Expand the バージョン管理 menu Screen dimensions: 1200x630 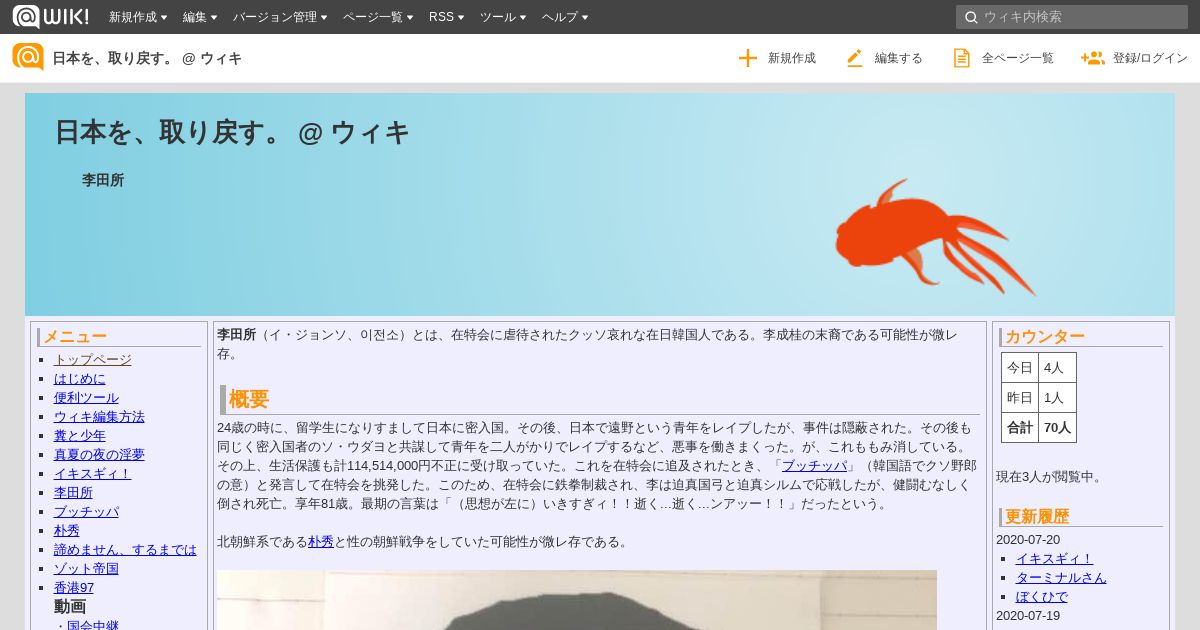pos(281,17)
